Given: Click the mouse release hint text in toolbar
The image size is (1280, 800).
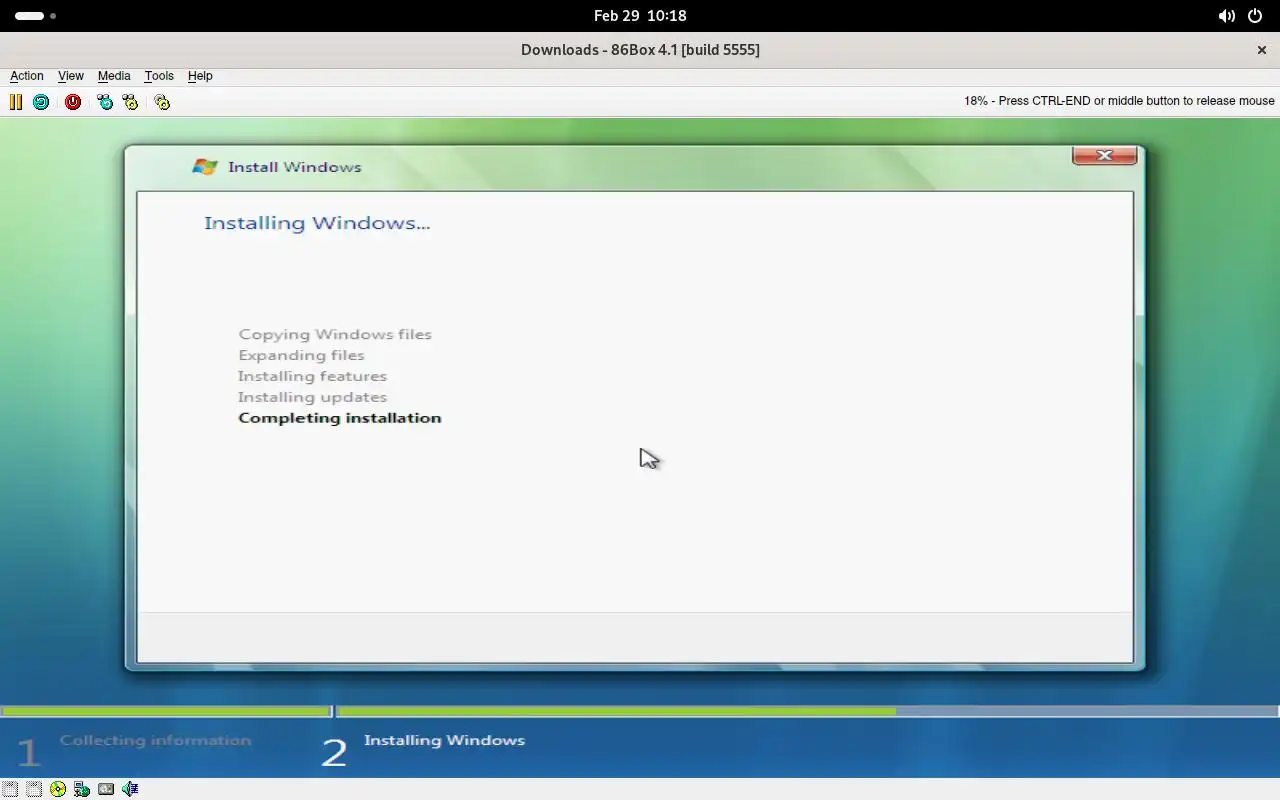Looking at the screenshot, I should (1119, 101).
